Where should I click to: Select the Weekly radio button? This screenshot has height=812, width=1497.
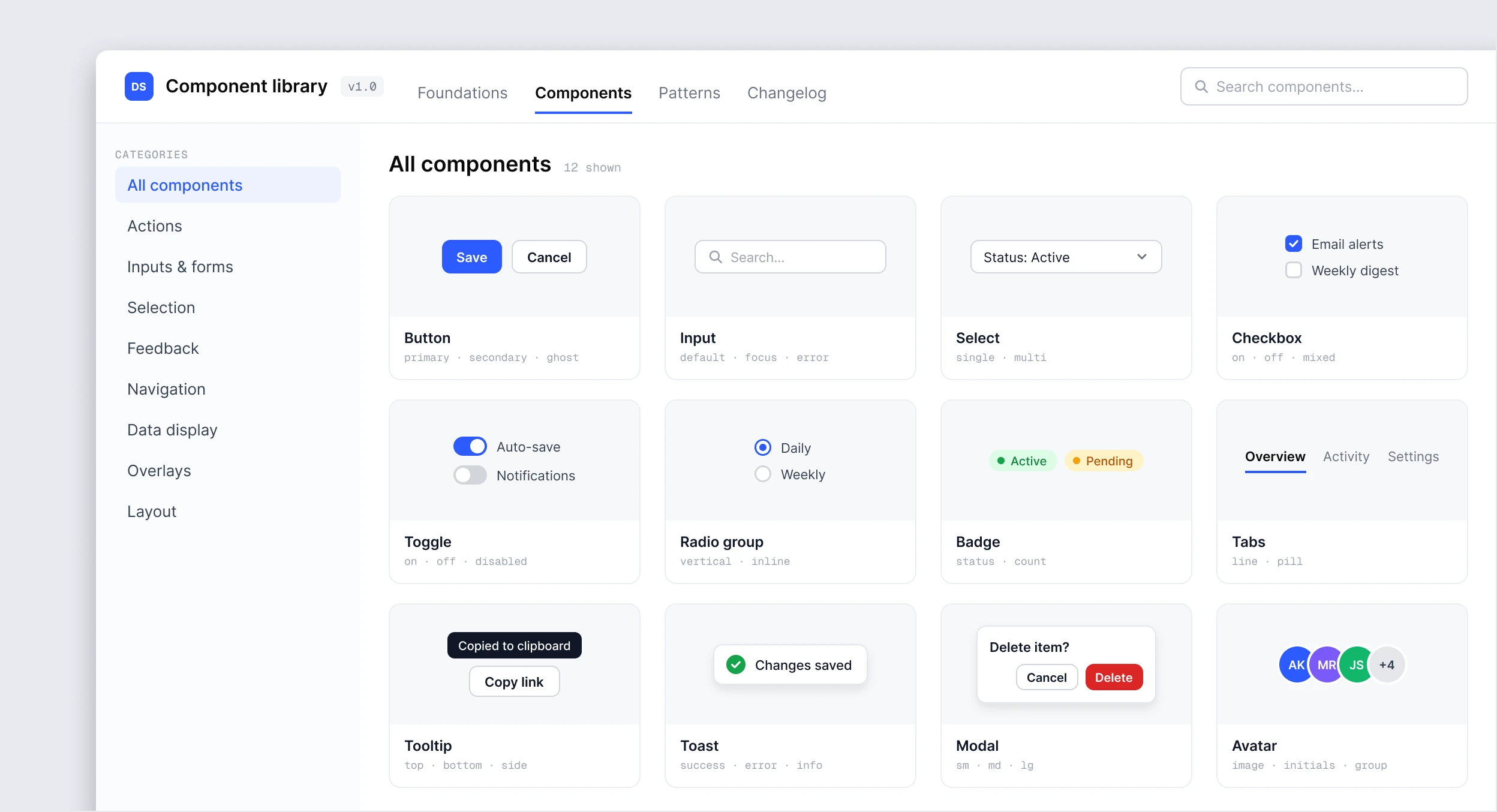[x=762, y=474]
